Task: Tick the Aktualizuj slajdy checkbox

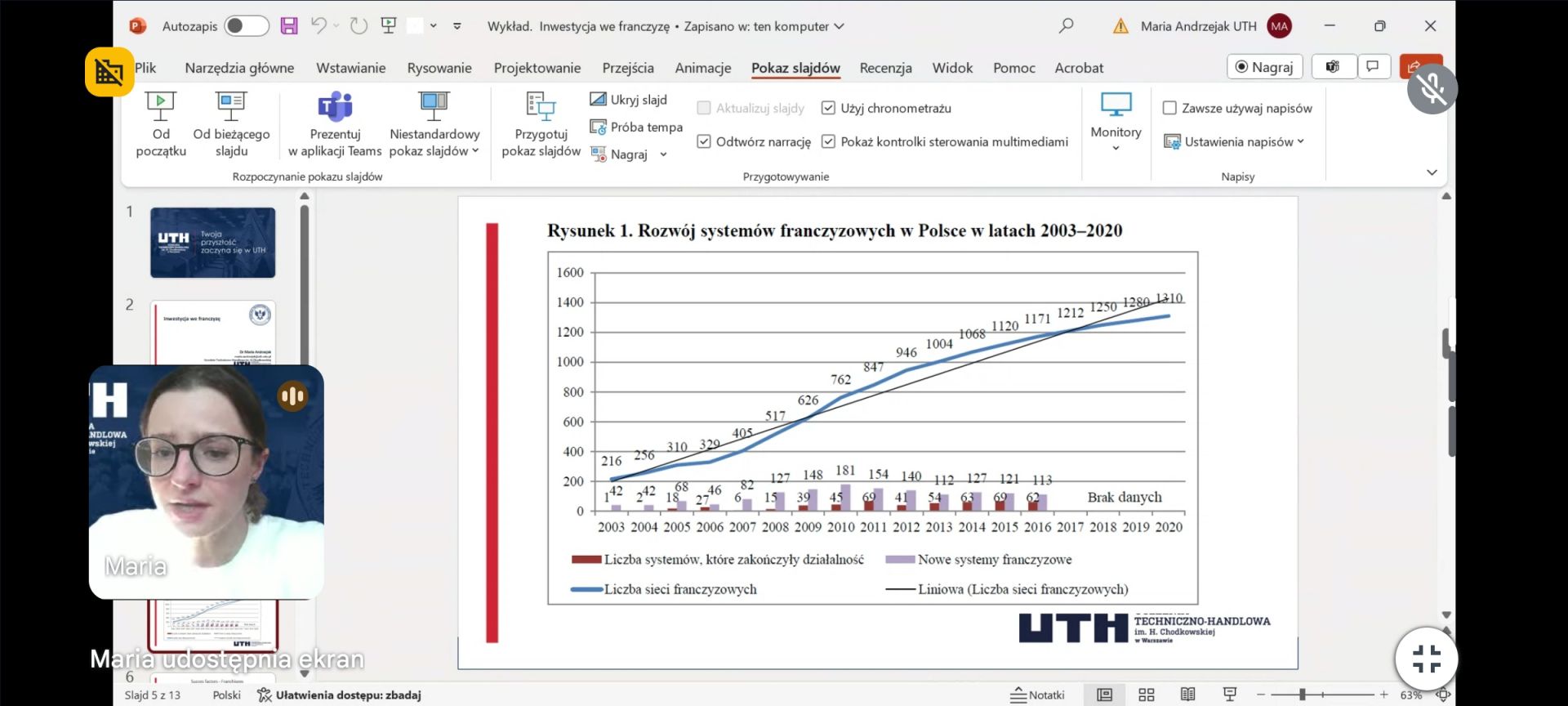Action: 703,108
